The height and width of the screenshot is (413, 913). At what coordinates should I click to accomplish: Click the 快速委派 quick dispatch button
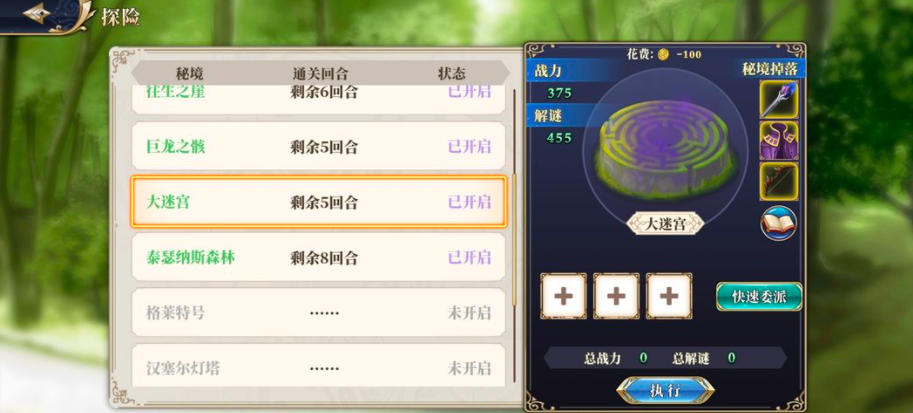[759, 296]
